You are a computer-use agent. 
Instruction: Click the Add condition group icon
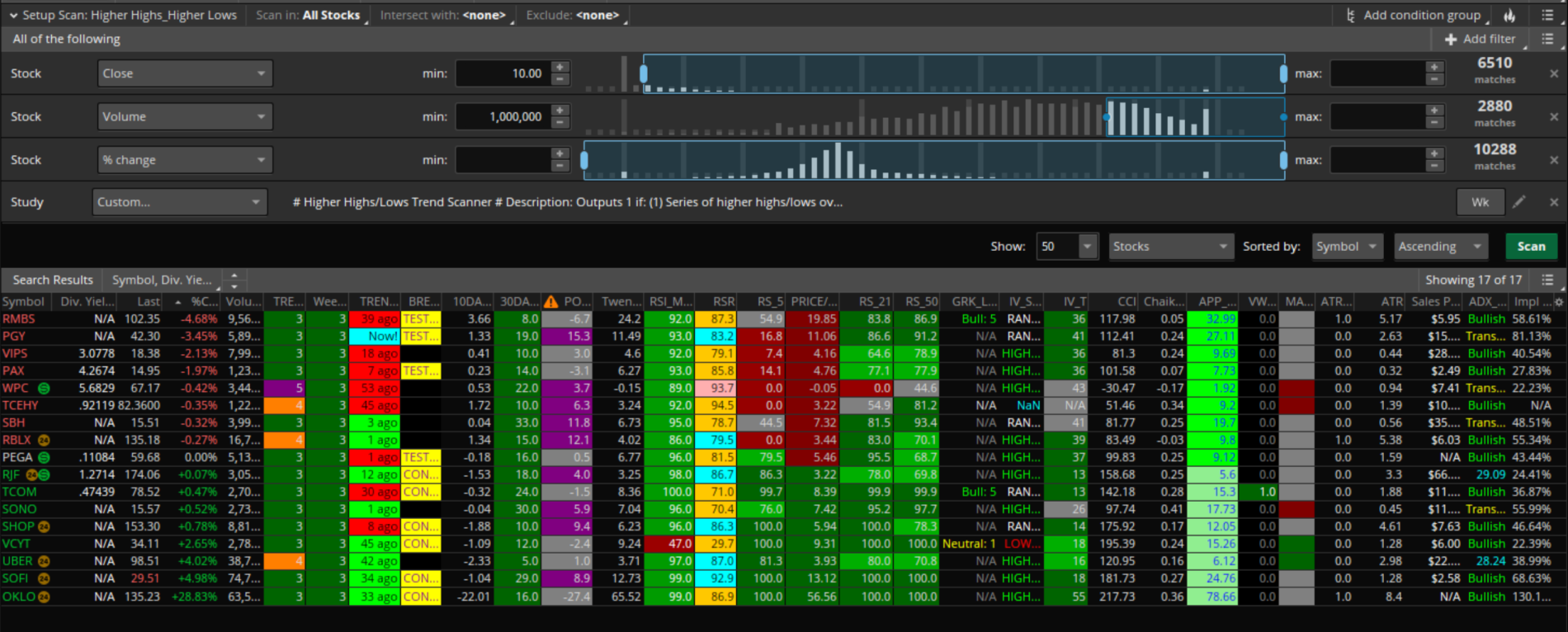coord(1351,16)
